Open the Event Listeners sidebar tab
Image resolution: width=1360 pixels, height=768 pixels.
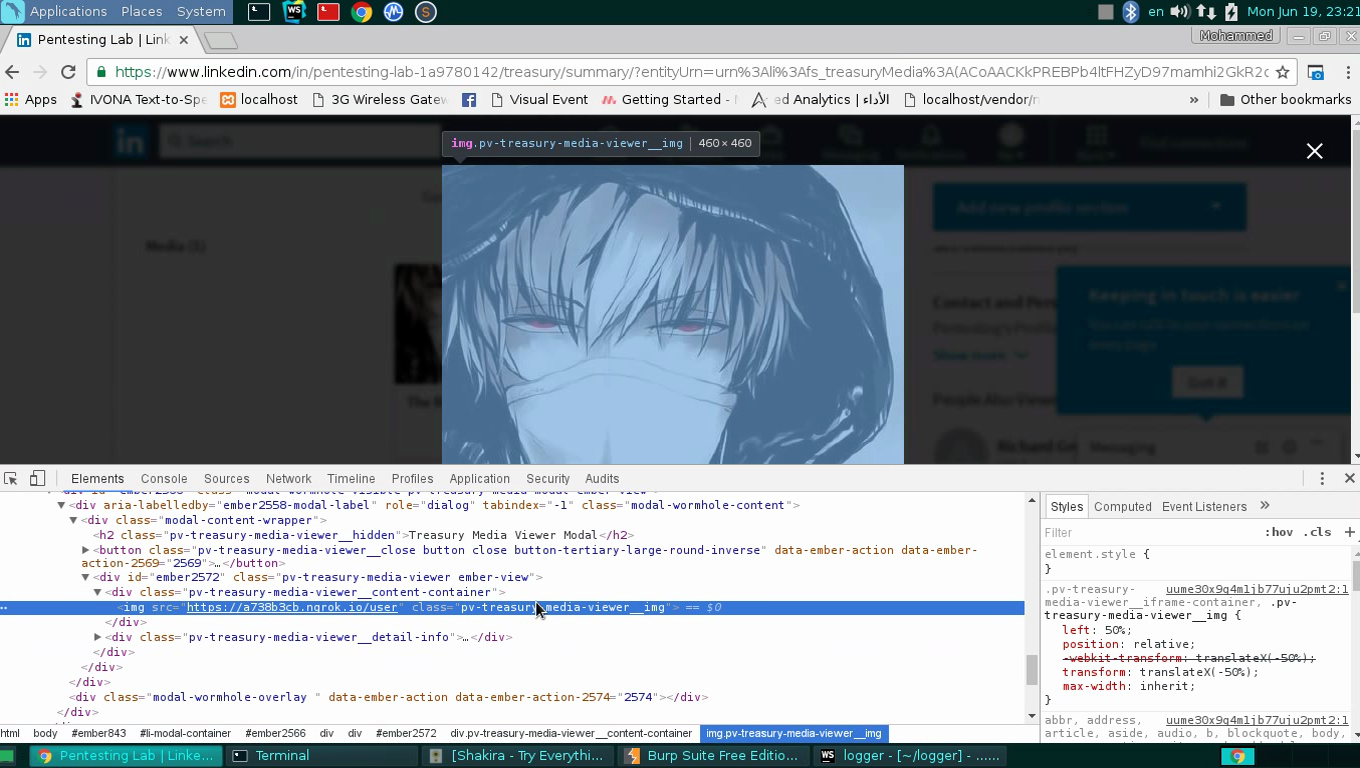(x=1204, y=506)
